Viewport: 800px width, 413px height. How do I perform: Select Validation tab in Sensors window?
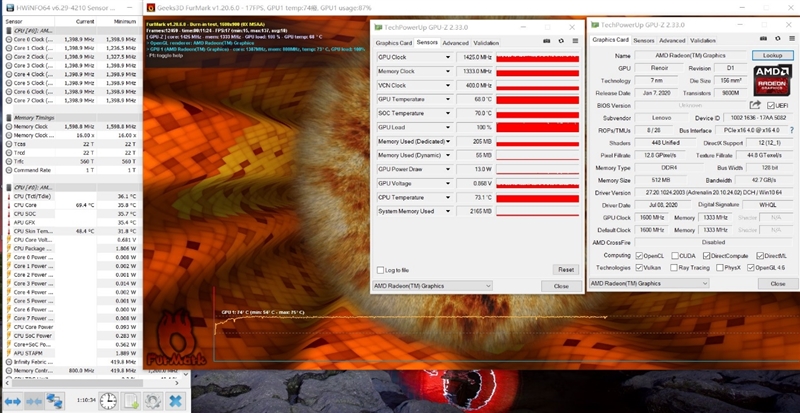486,43
